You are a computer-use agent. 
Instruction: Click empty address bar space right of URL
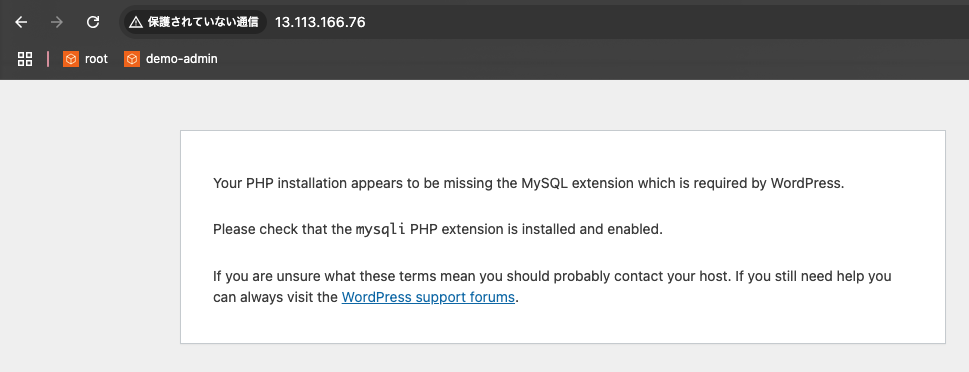click(x=667, y=22)
